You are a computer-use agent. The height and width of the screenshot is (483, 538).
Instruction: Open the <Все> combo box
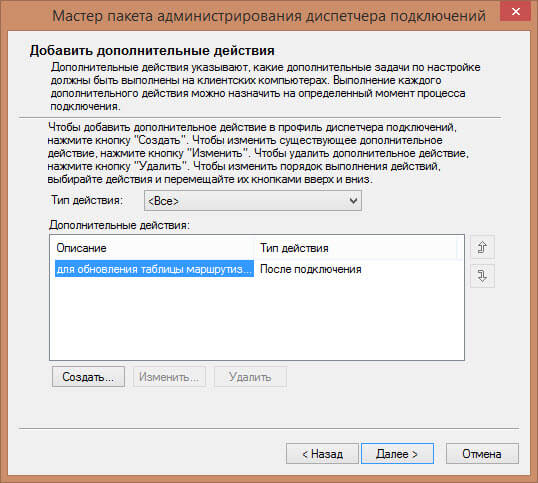253,201
